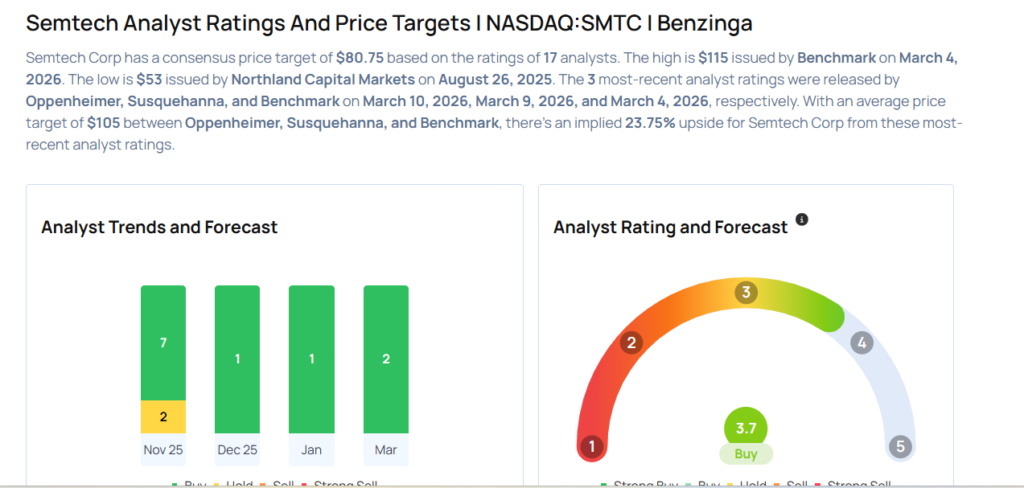Click the Dec 25 green bar
This screenshot has width=1024, height=488.
pos(237,358)
